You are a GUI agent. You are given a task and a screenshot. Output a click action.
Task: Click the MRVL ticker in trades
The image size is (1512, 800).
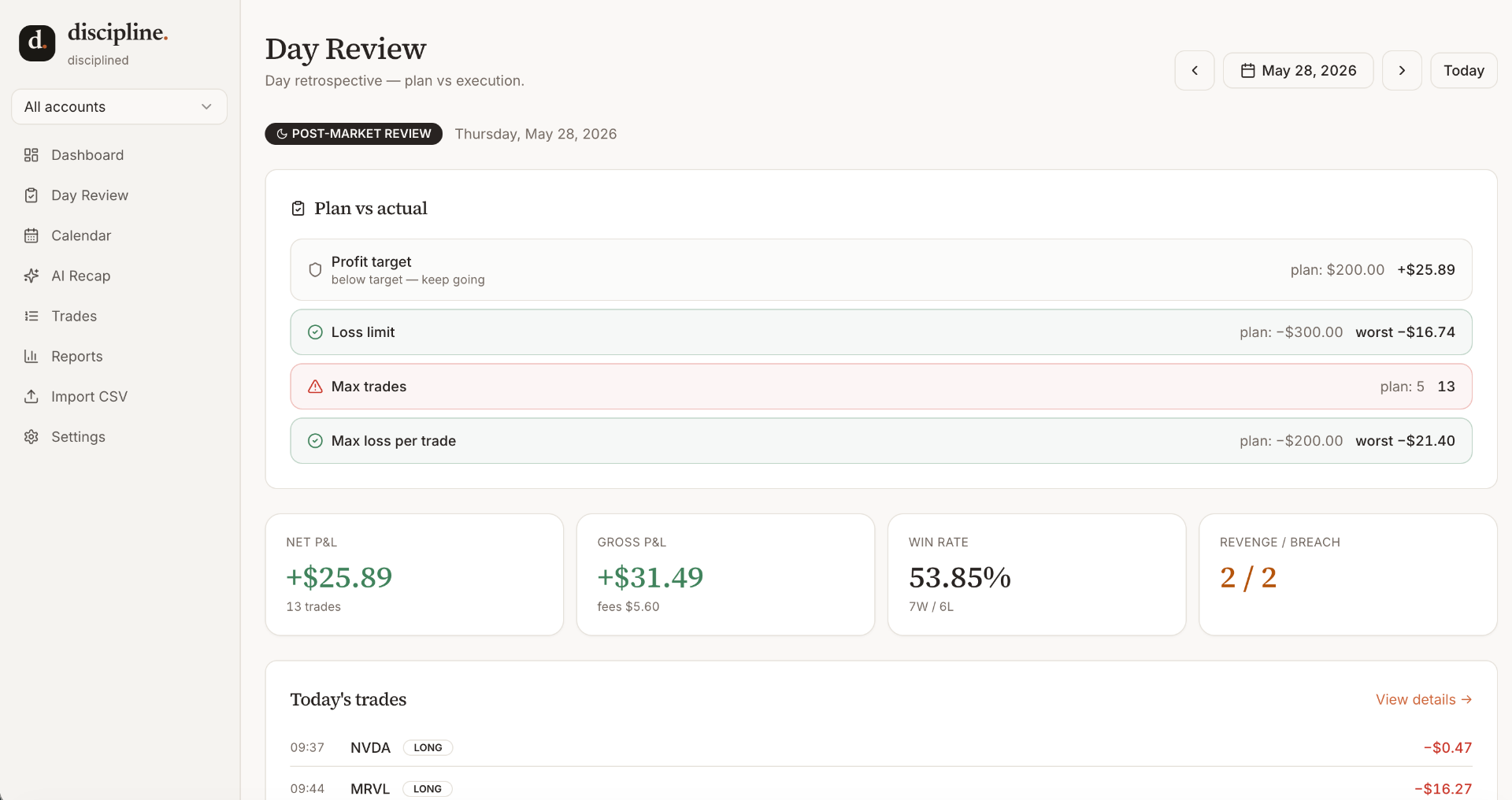point(370,788)
